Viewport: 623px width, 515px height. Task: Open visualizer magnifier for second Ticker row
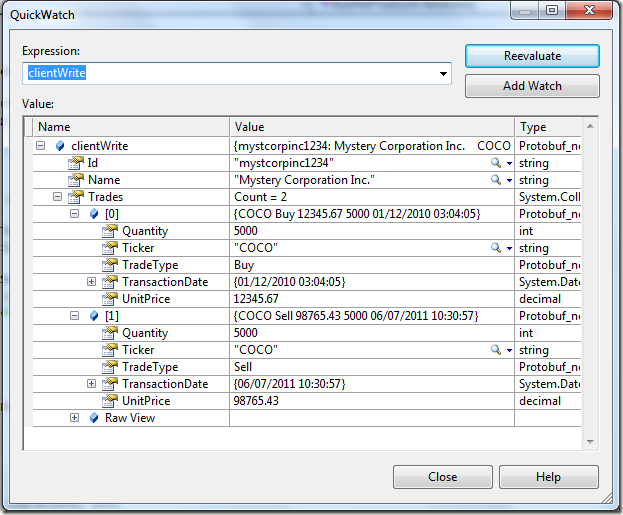click(x=495, y=350)
